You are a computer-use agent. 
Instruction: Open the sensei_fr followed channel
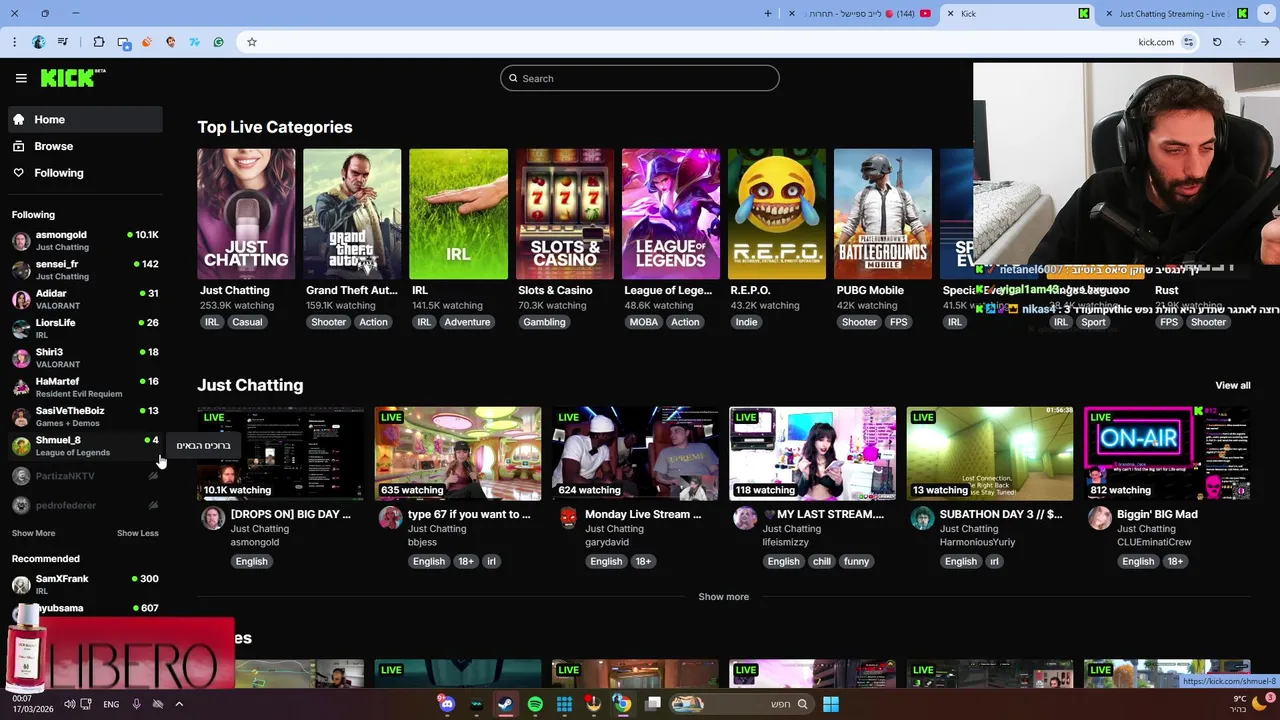coord(85,270)
